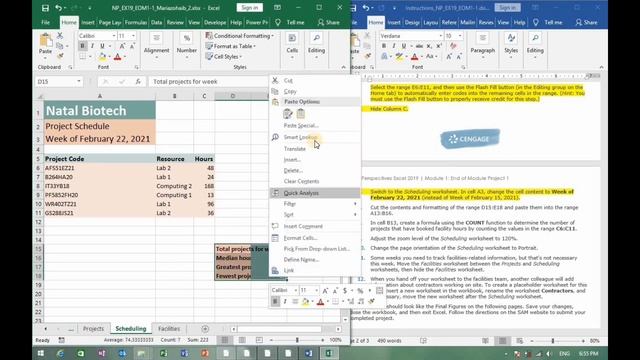Choose Insert Comment in context menu

point(314,226)
